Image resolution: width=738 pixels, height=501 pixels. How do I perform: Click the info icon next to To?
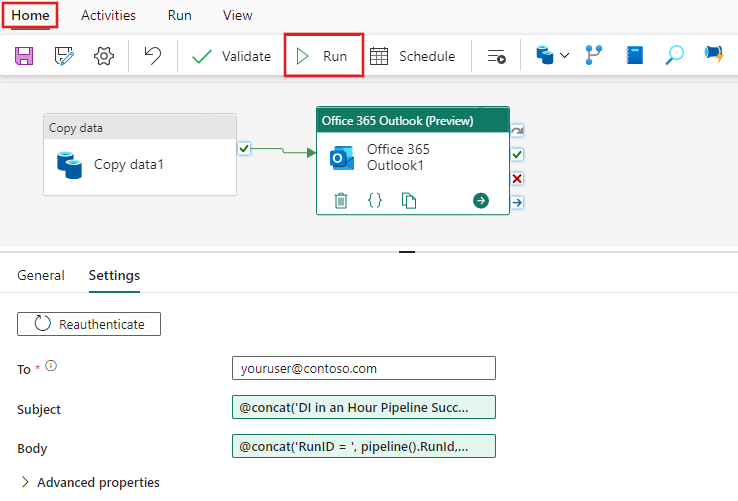pos(51,365)
